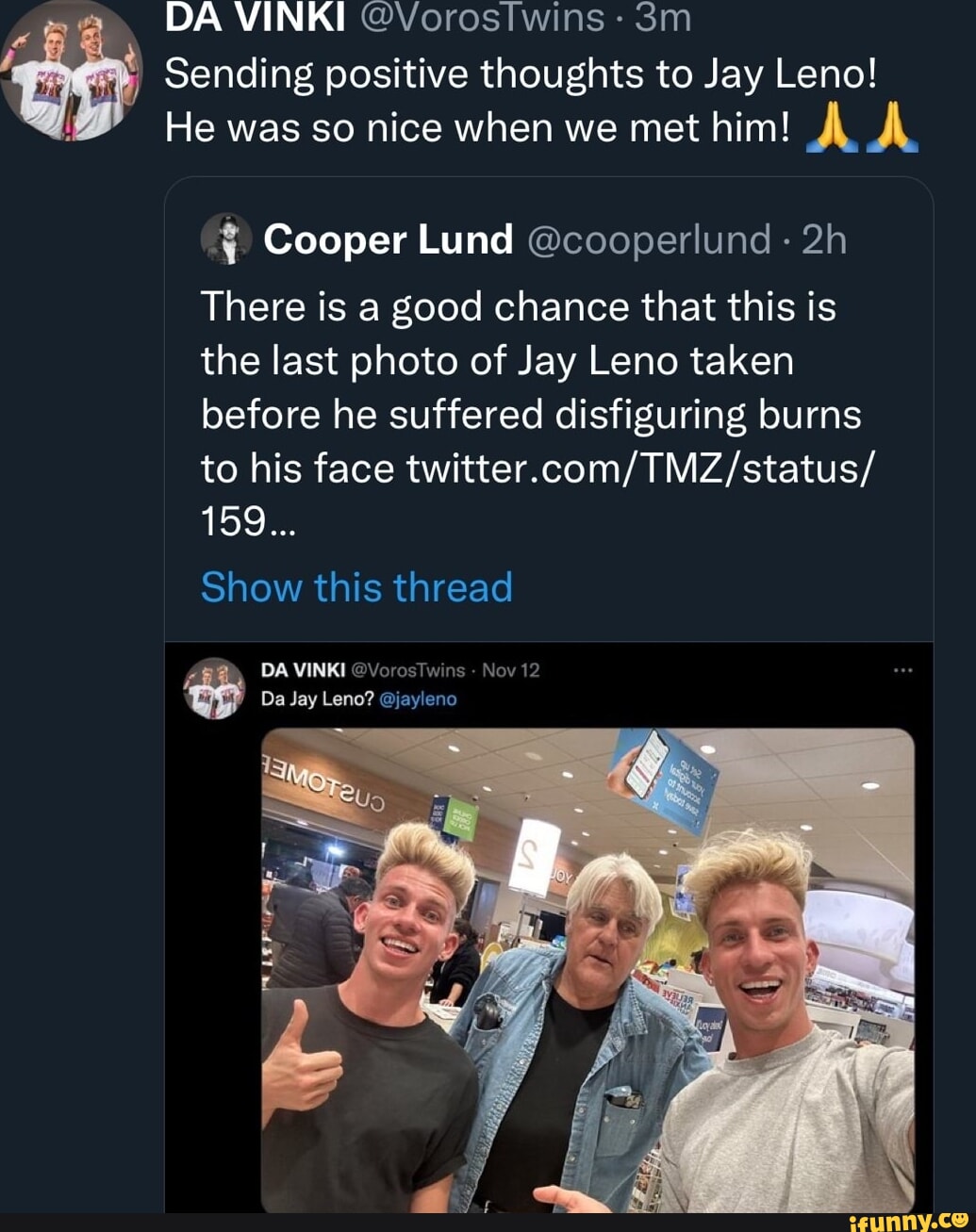Open the @VorosTwins handle in top tweet
Image resolution: width=976 pixels, height=1232 pixels.
click(482, 17)
